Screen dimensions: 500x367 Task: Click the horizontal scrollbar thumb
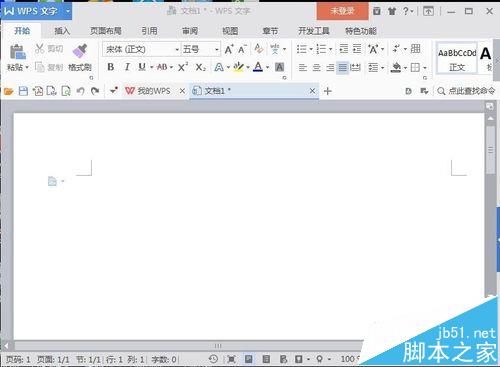tap(217, 346)
